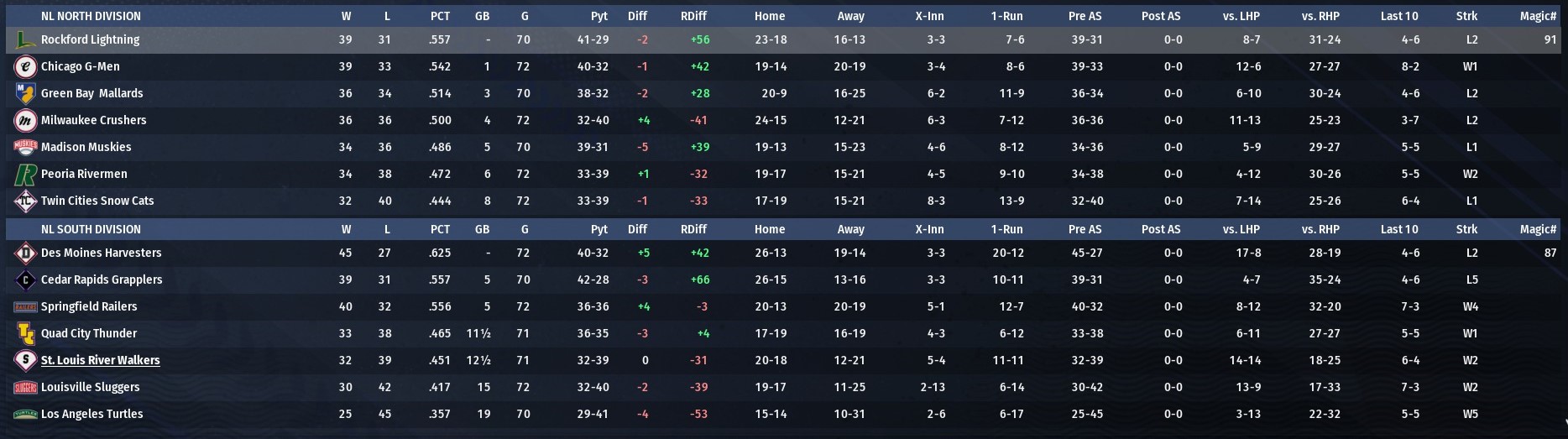Click the Quad City Thunder logo
This screenshot has width=1568, height=439.
[25, 333]
